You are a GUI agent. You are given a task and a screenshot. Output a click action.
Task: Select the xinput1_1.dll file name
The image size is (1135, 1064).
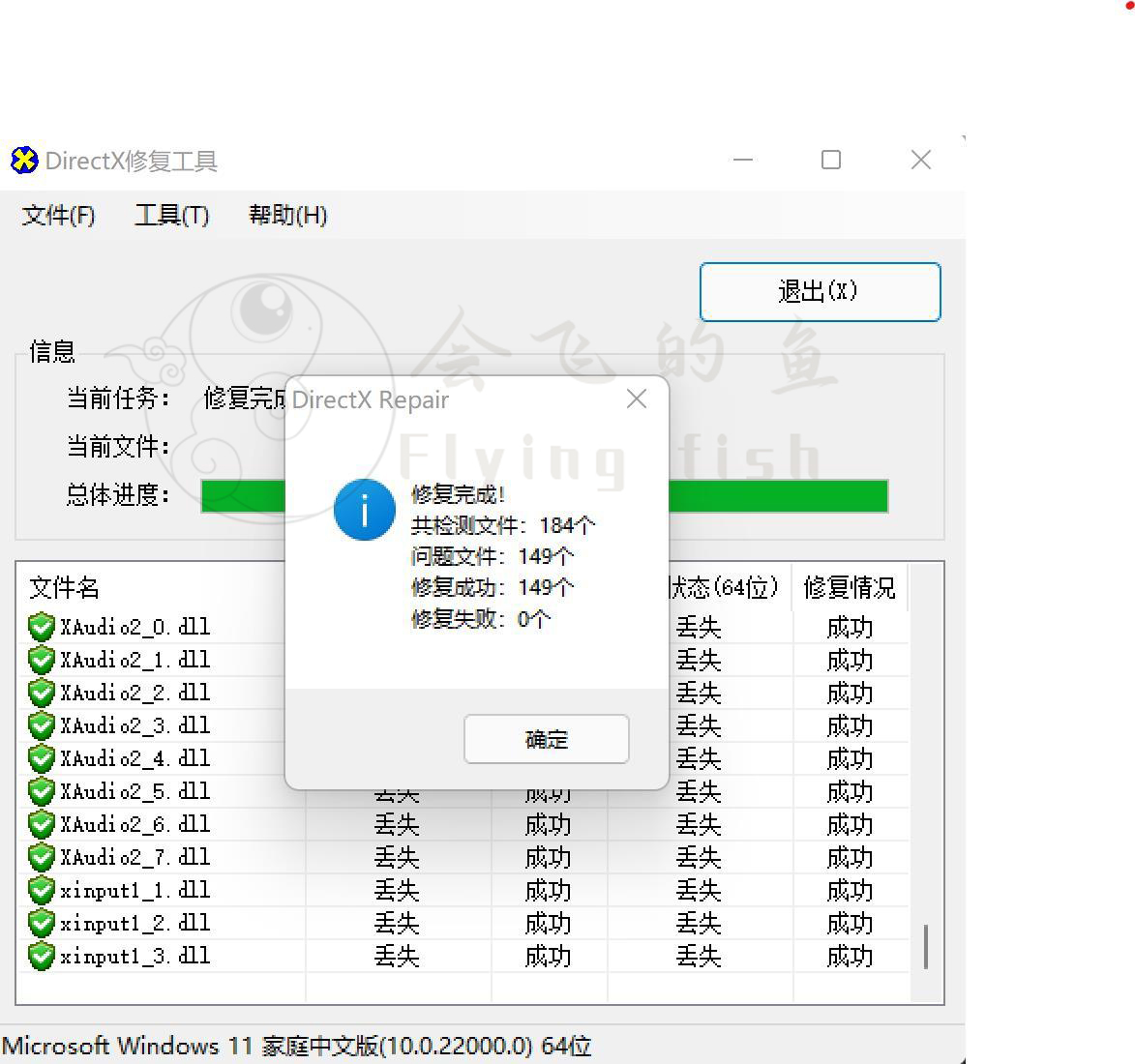135,890
